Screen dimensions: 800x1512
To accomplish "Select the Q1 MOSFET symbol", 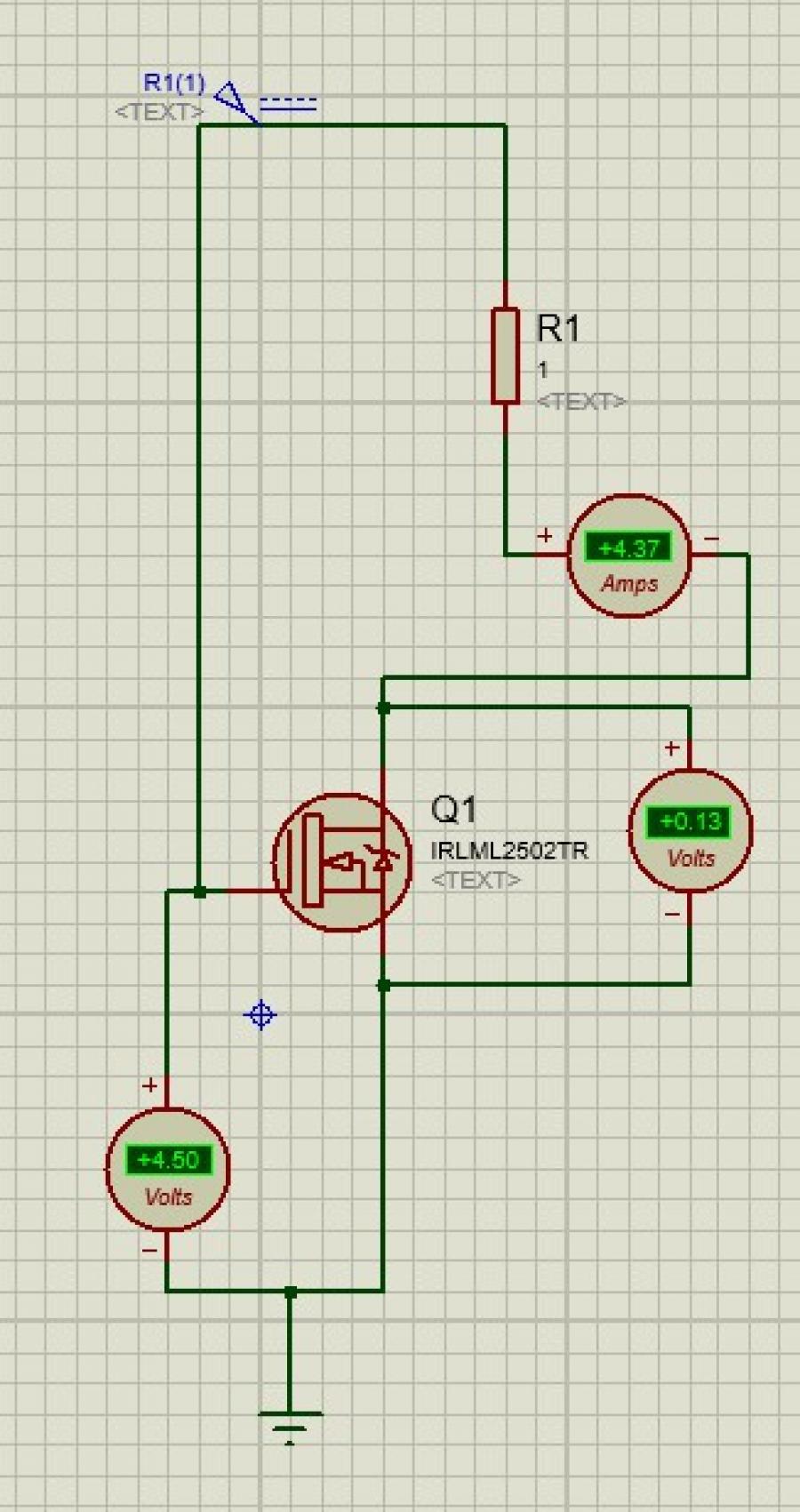I will 341,861.
